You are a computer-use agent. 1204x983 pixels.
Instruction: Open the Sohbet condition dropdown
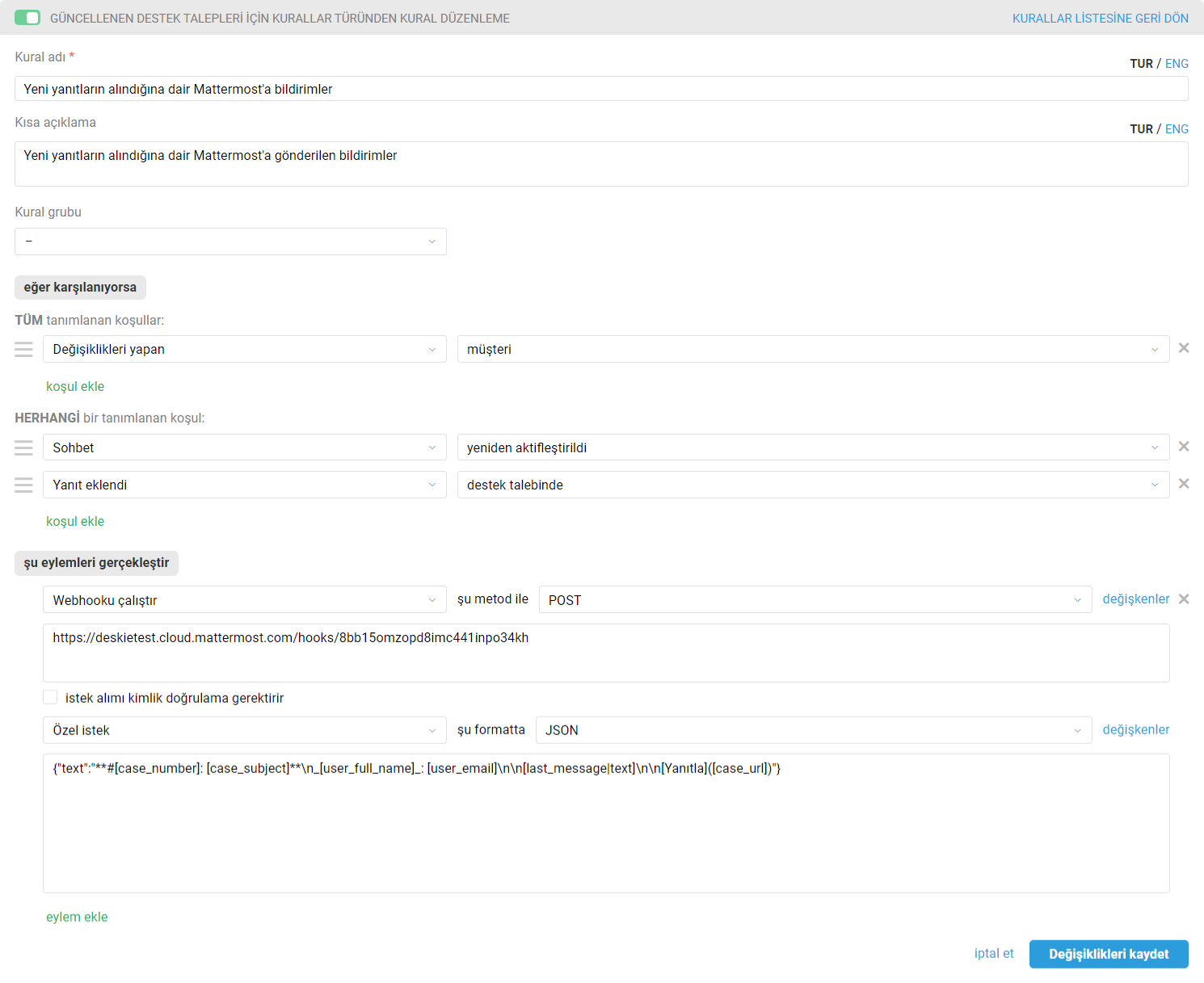[245, 447]
